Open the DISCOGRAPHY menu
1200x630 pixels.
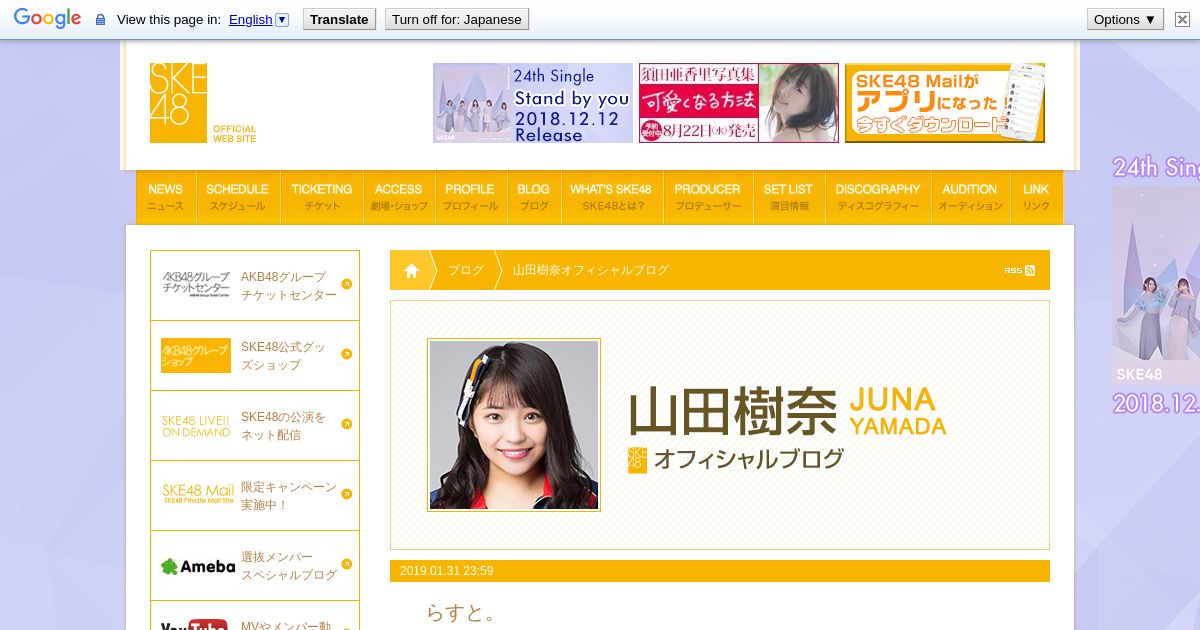[x=878, y=197]
